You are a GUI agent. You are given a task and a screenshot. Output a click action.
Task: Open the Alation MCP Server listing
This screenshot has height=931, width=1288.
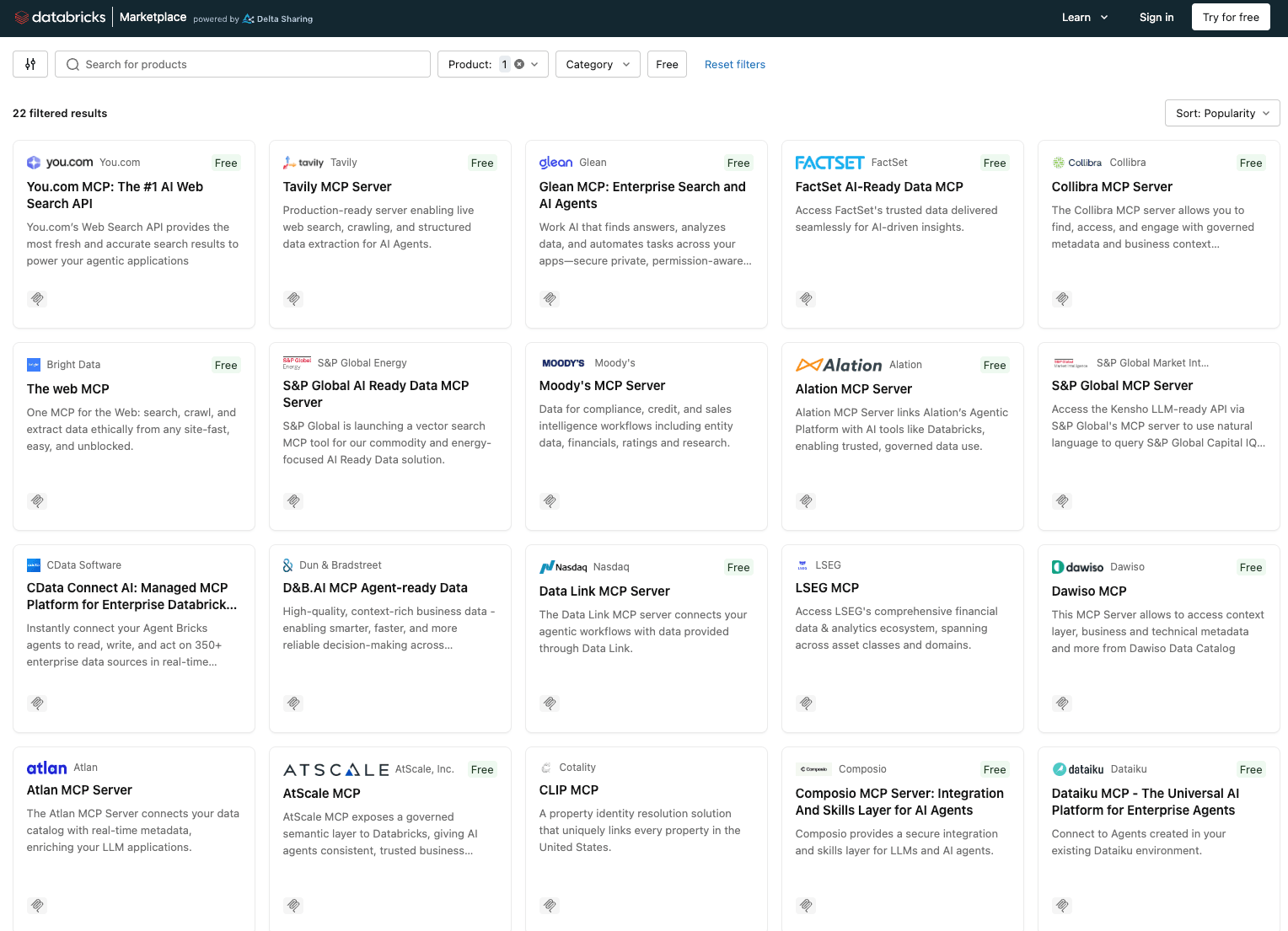pos(854,388)
